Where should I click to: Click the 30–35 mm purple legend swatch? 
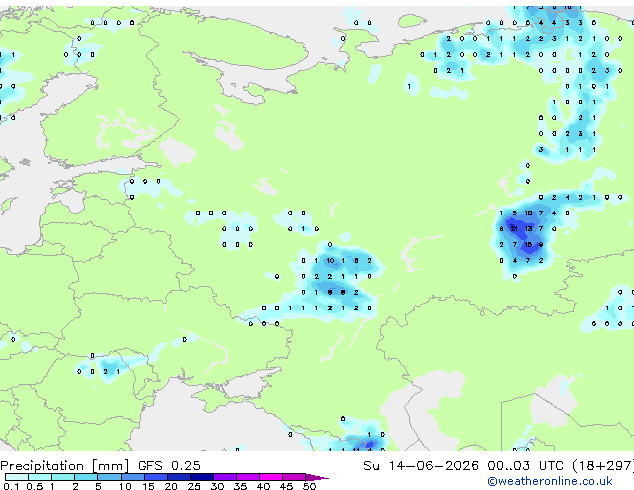click(x=225, y=477)
